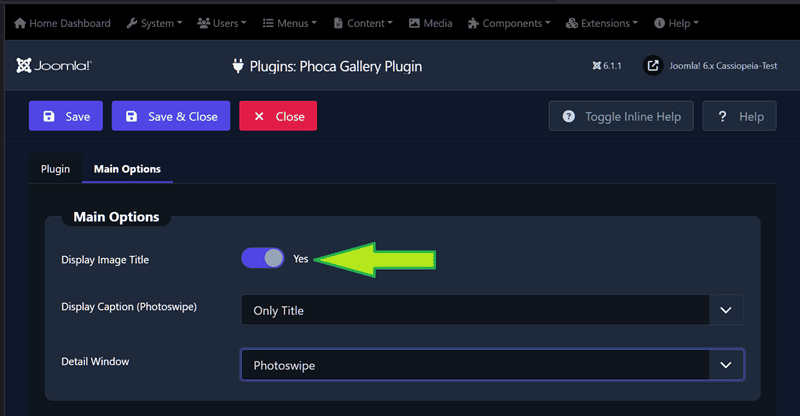Image resolution: width=800 pixels, height=416 pixels.
Task: Open the Extensions menu
Action: 602,23
